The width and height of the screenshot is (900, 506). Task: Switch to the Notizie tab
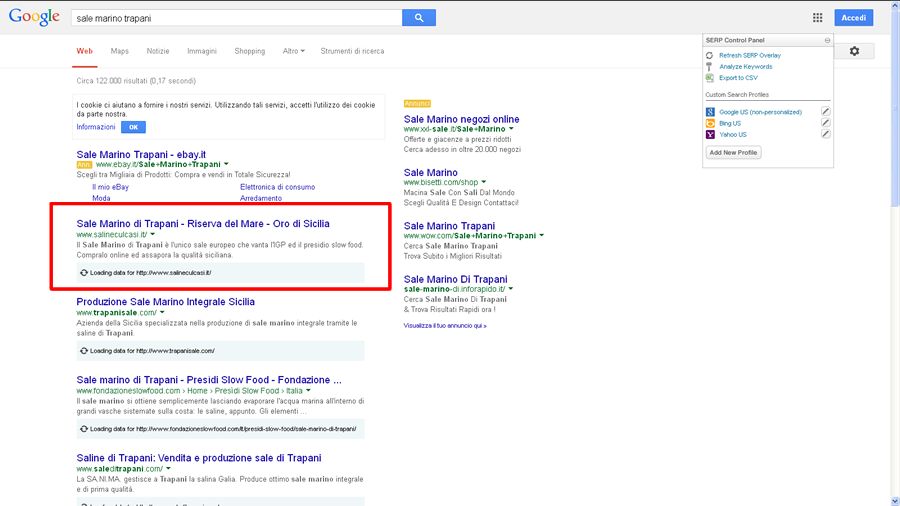coord(158,51)
